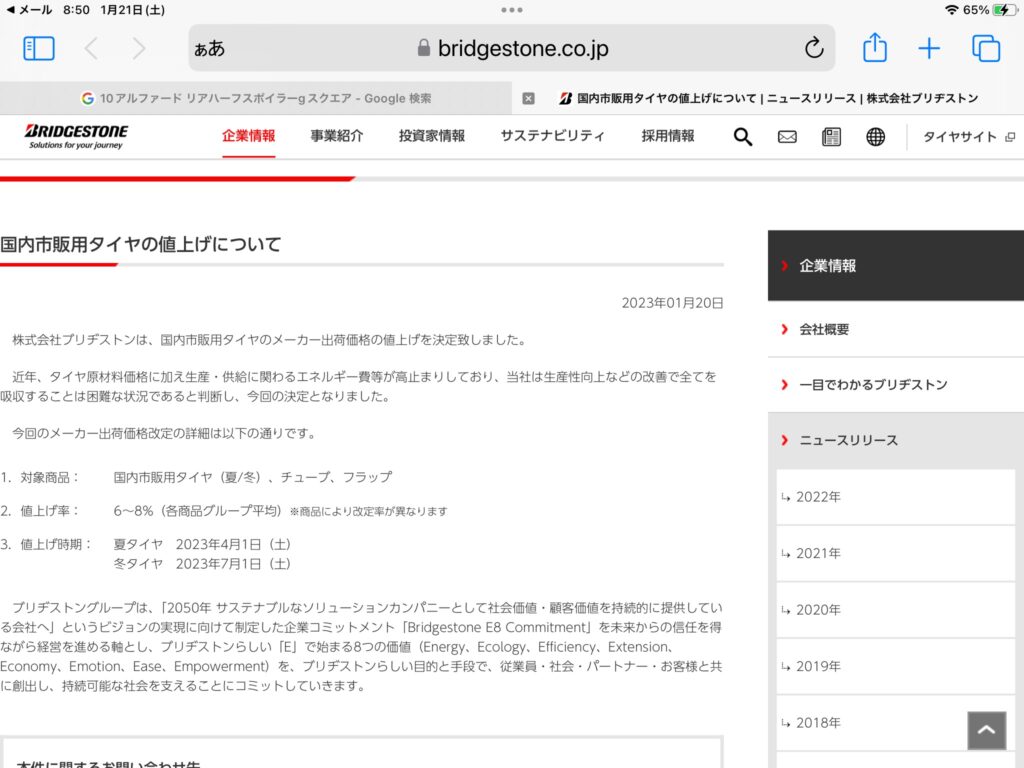Tap the 2023年01月20日 release date
This screenshot has width=1024, height=768.
672,303
